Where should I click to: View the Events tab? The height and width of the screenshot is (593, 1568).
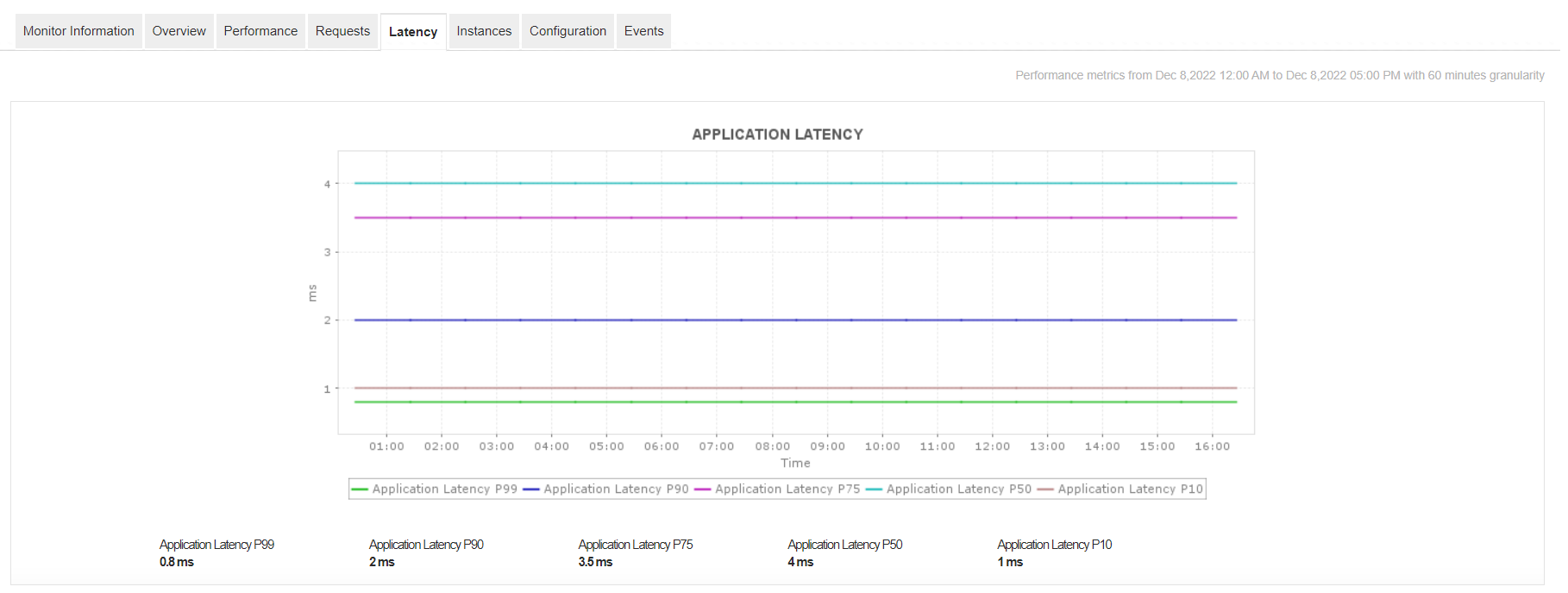(x=644, y=31)
